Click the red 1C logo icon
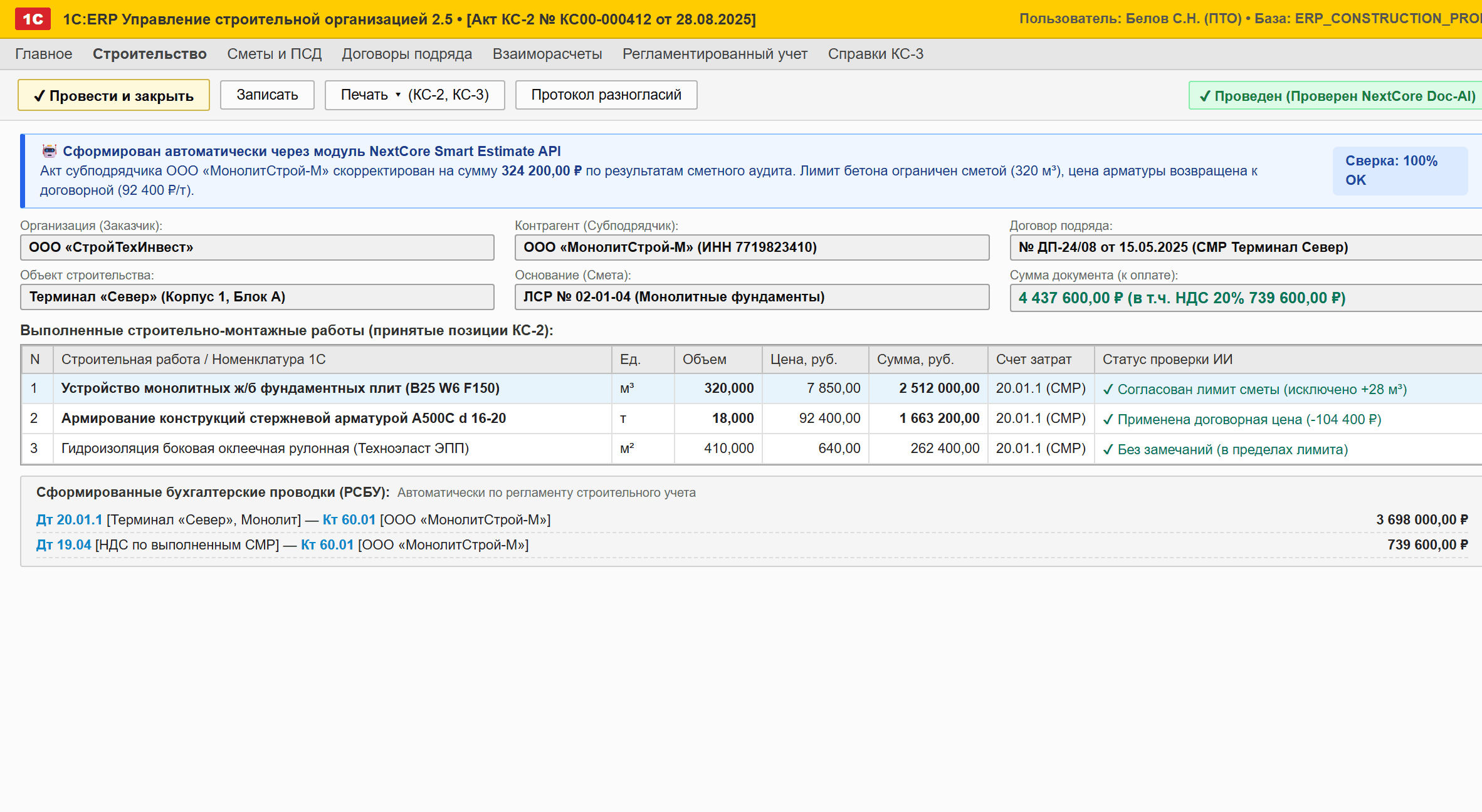 (x=33, y=19)
